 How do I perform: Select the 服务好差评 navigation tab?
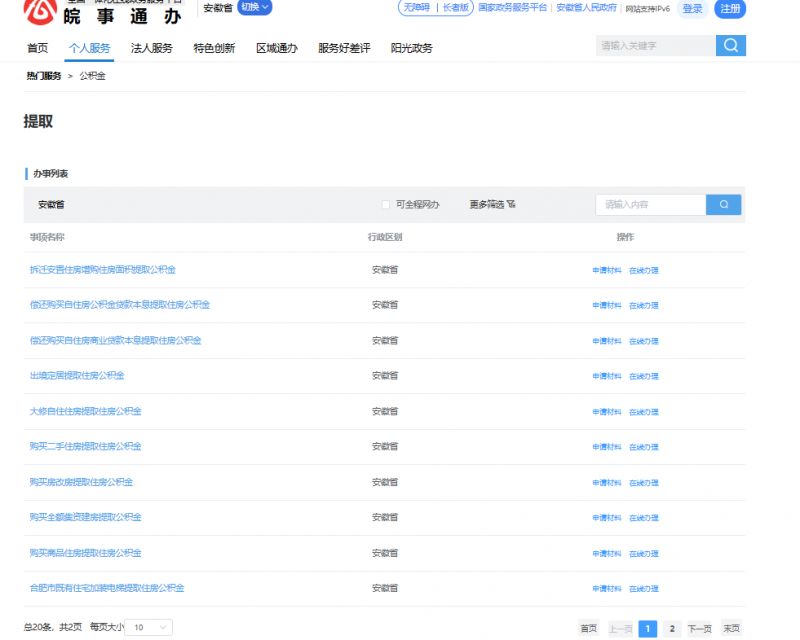point(344,48)
